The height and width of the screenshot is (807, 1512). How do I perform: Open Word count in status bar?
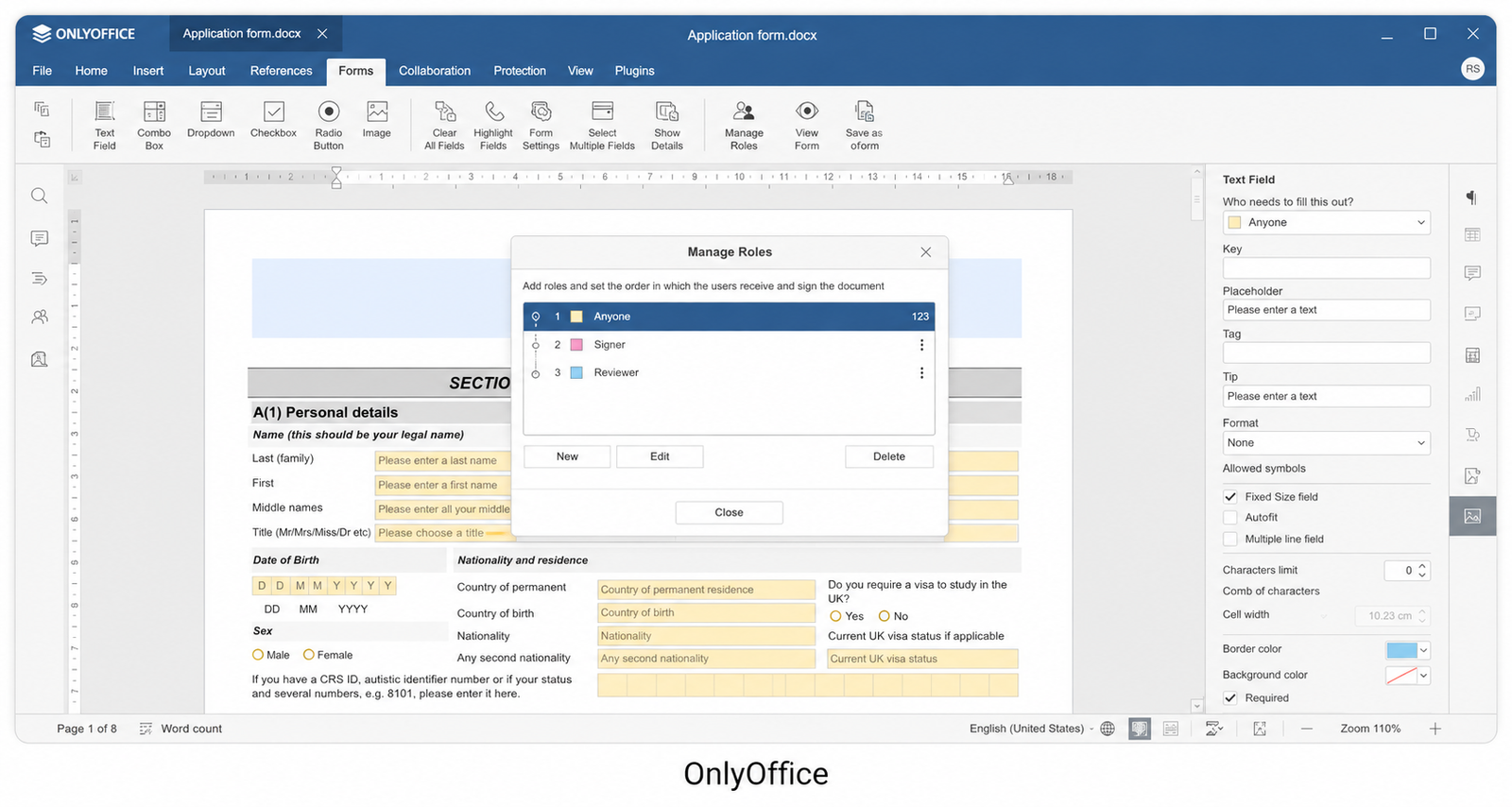tap(180, 729)
